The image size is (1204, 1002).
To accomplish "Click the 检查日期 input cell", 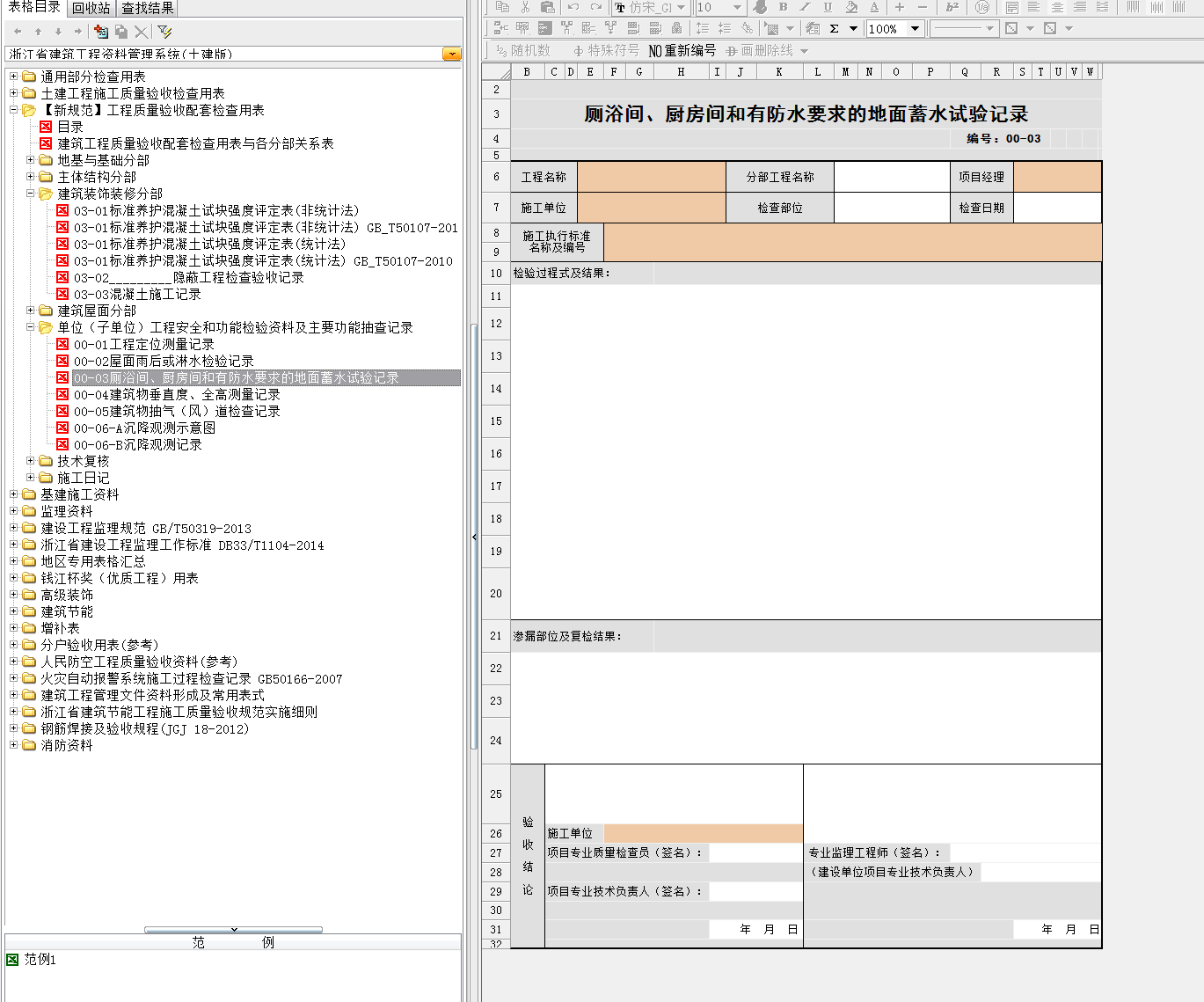I will [x=1058, y=208].
